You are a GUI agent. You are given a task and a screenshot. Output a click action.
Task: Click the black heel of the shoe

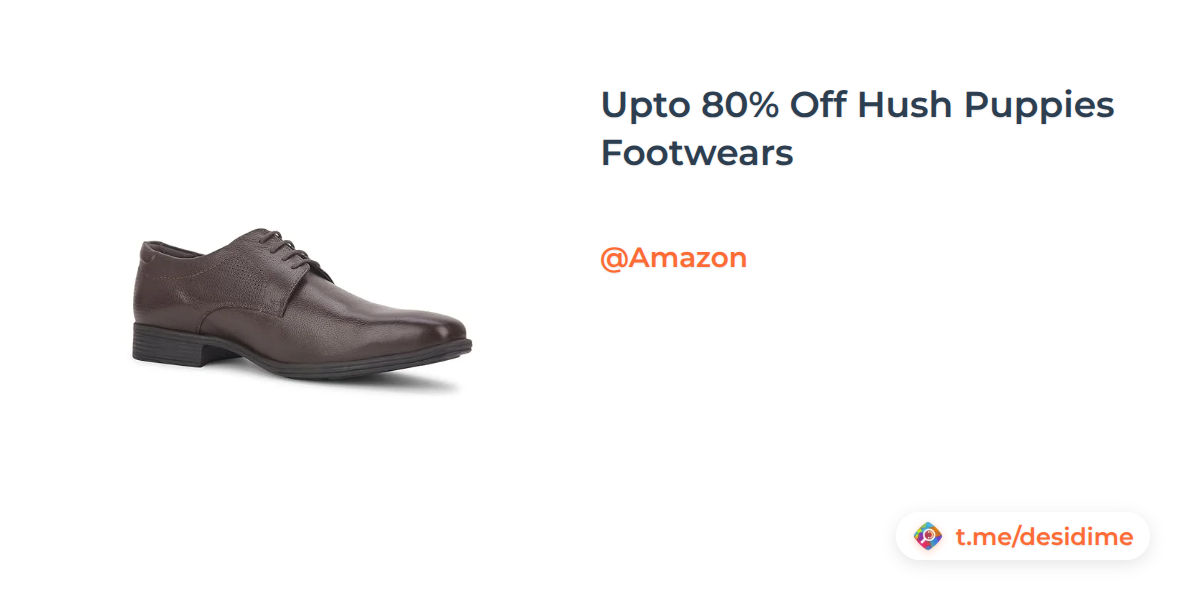tap(168, 345)
